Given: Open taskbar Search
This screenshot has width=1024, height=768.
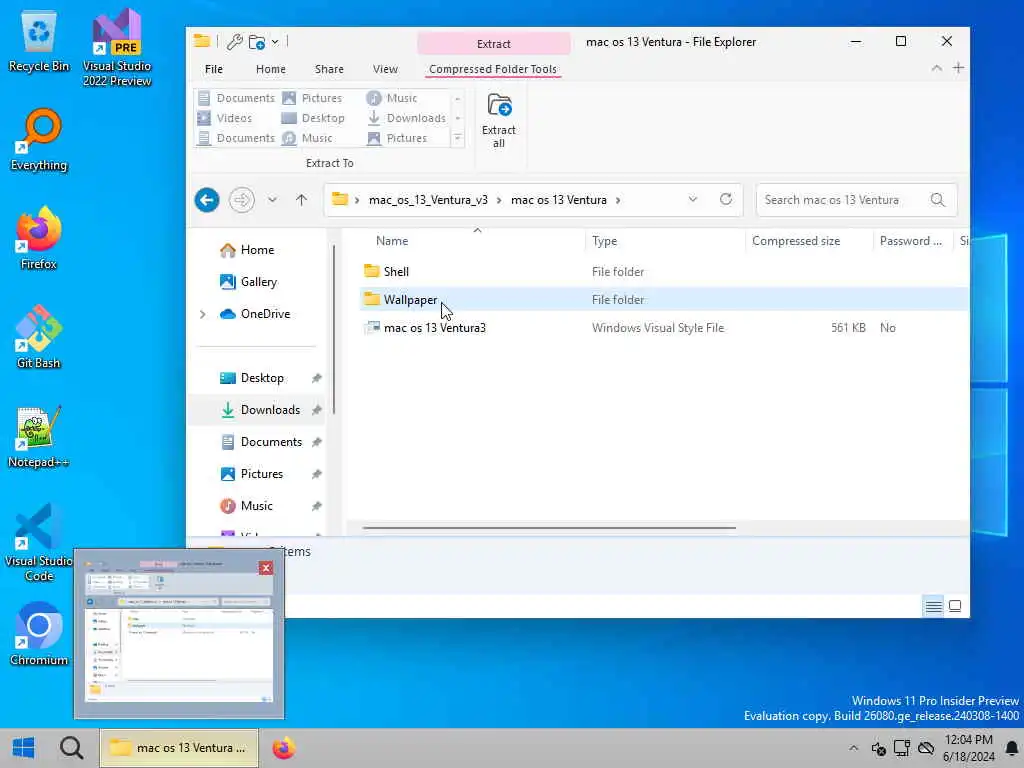Looking at the screenshot, I should point(71,748).
